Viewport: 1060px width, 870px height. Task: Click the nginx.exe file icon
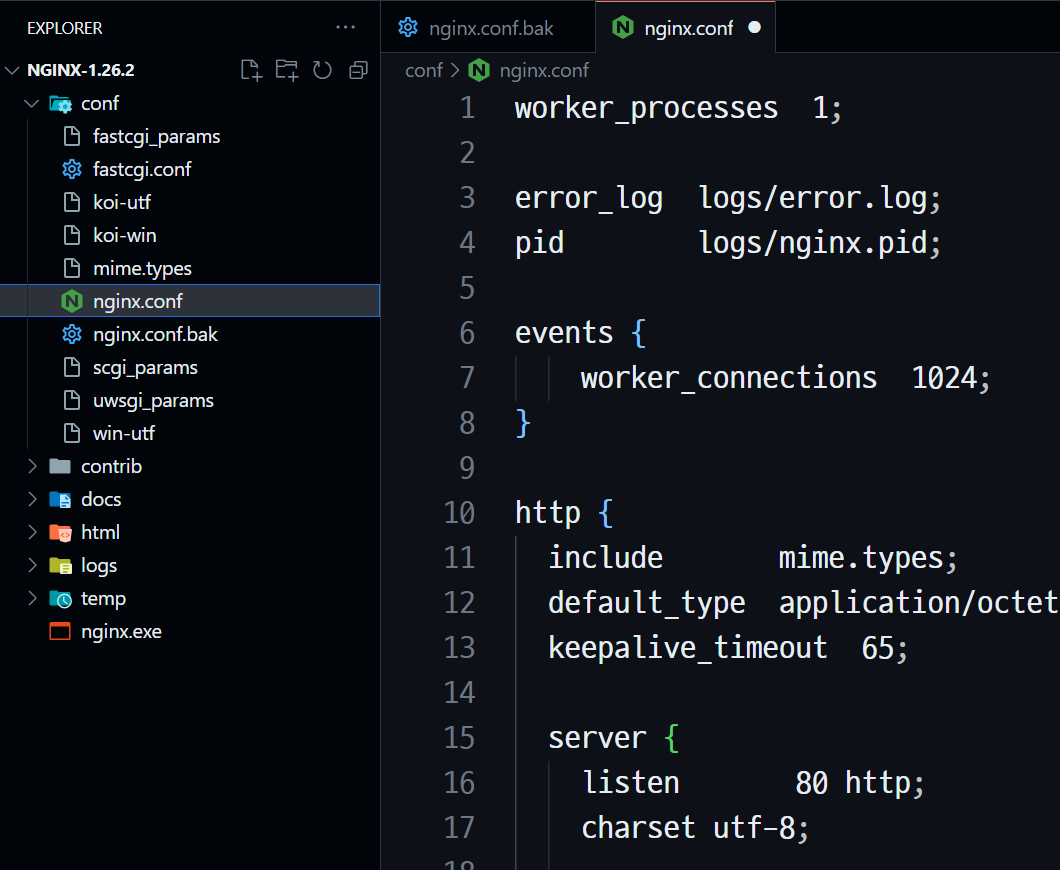pos(60,631)
